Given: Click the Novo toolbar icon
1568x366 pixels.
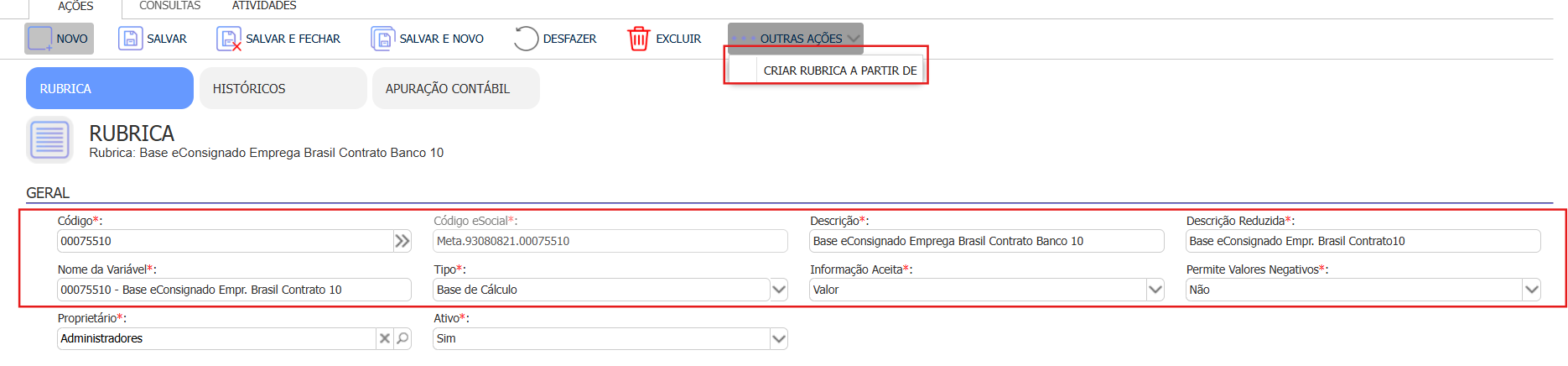Looking at the screenshot, I should tap(39, 39).
